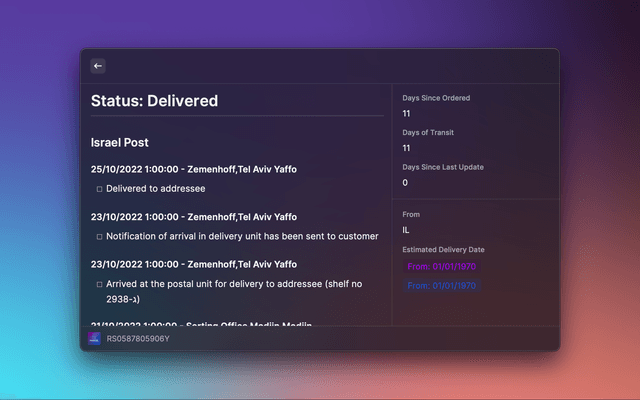This screenshot has height=400, width=640.
Task: Click the 'Status: Delivered' heading
Action: pos(154,101)
